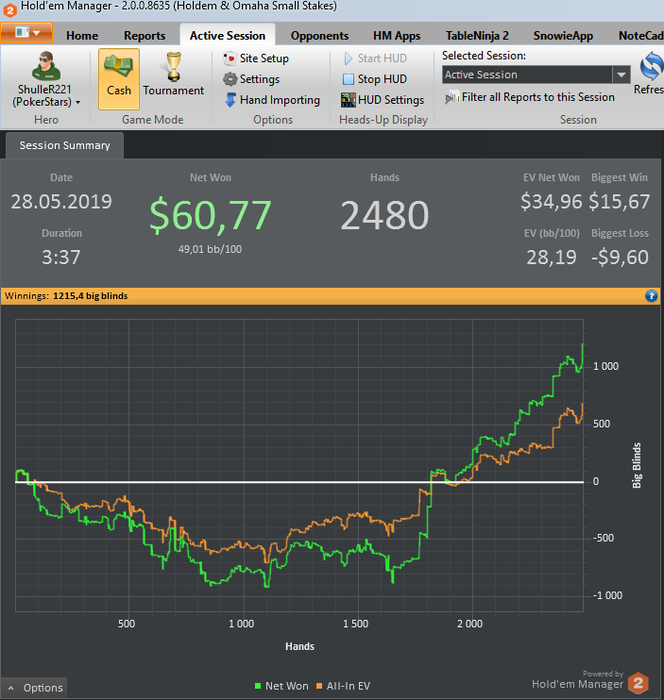Screen dimensions: 664x700
Task: Open the Reports ribbon tab
Action: coord(145,36)
